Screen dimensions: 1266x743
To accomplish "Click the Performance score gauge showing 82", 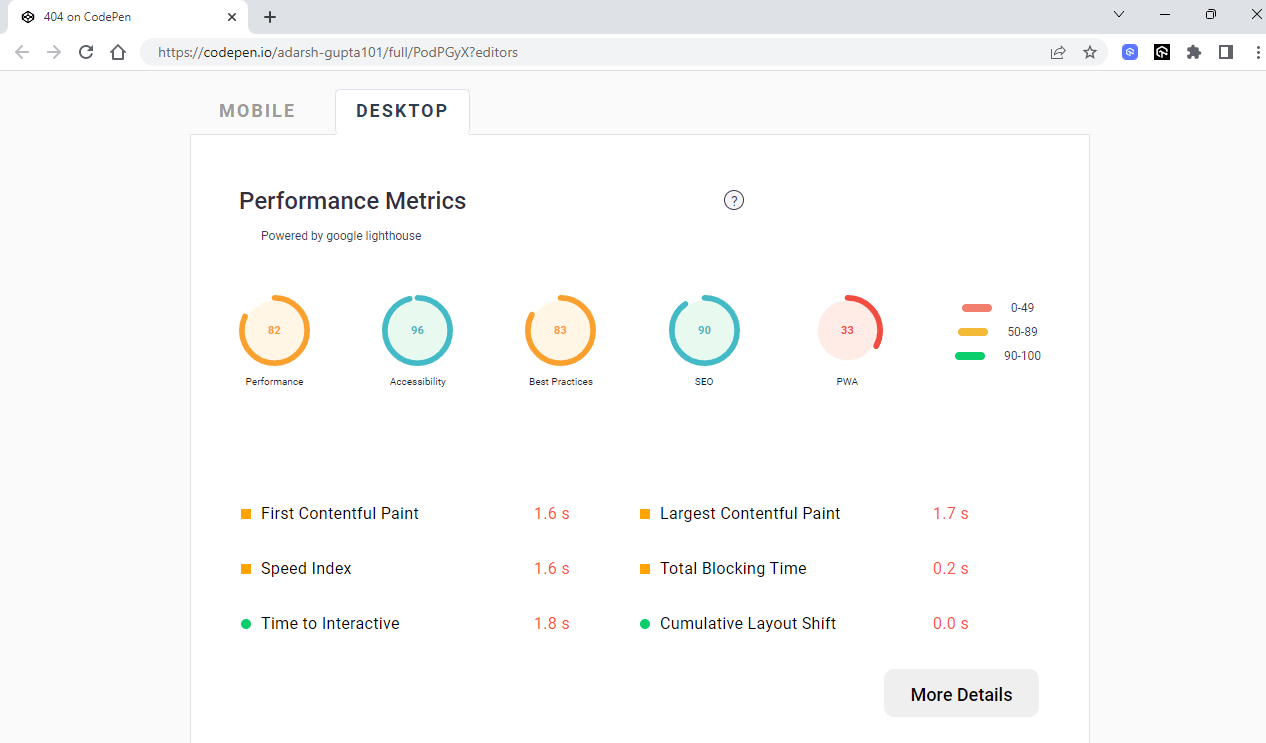I will [274, 330].
